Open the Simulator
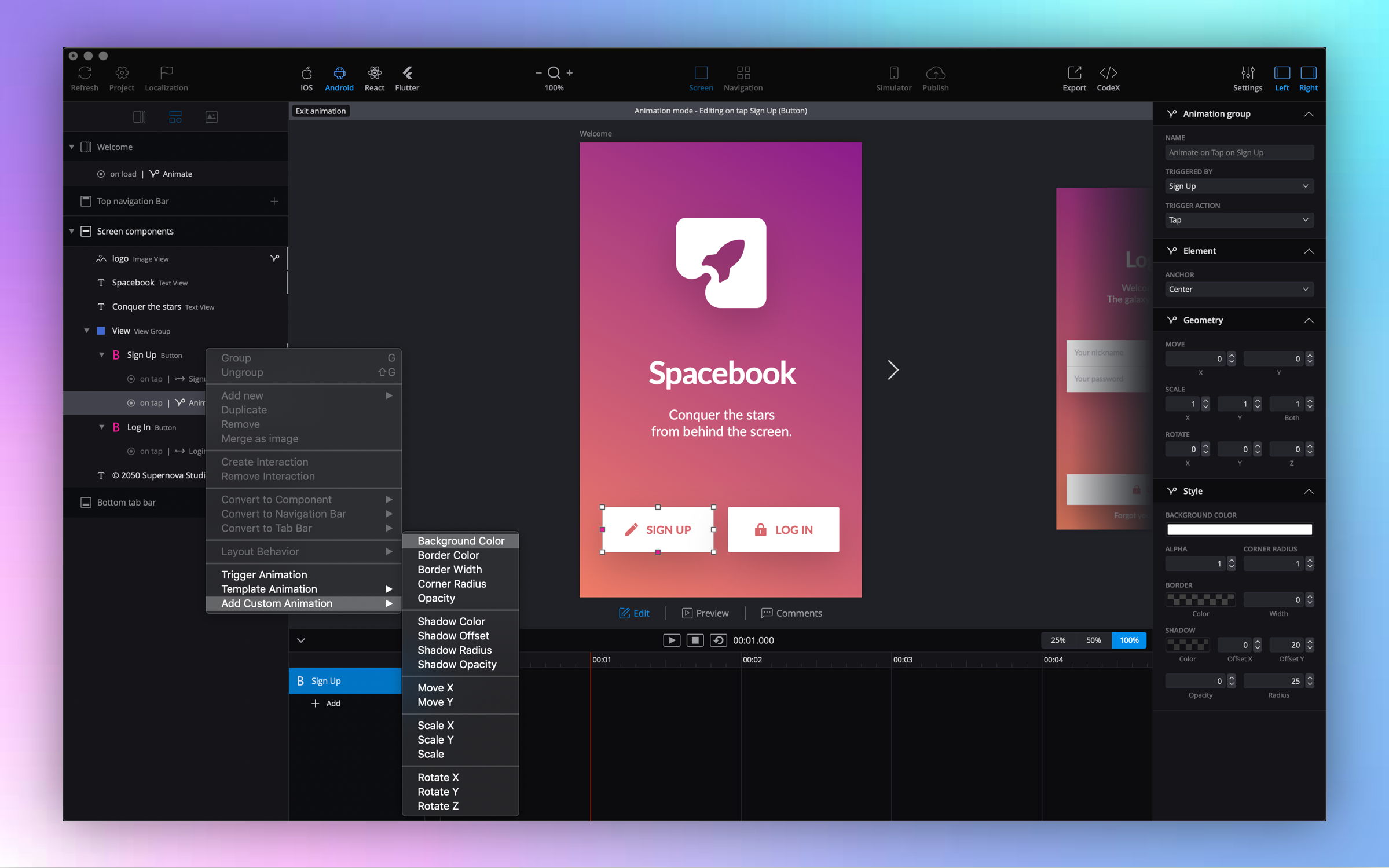The image size is (1389, 868). (893, 74)
